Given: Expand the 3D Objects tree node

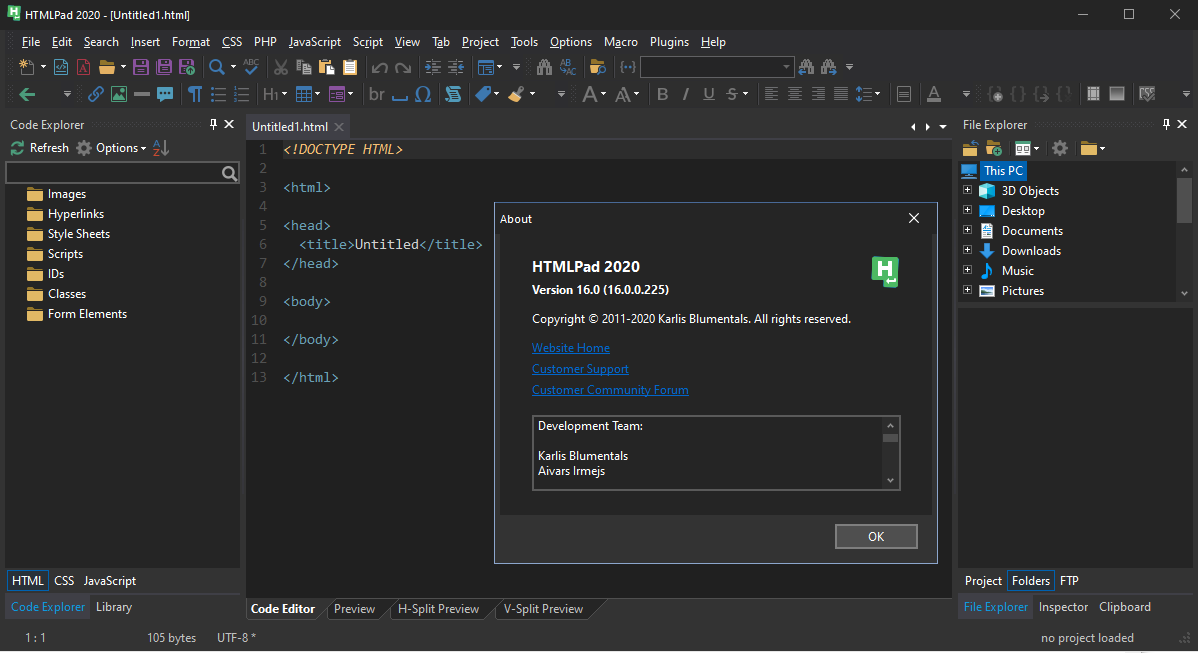Looking at the screenshot, I should coord(967,190).
